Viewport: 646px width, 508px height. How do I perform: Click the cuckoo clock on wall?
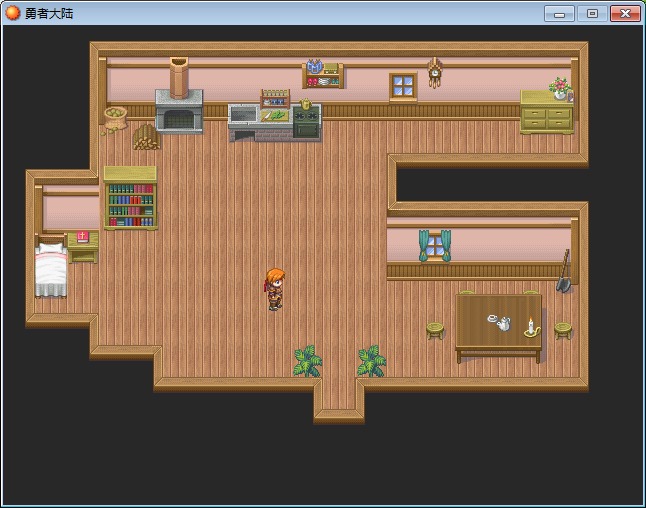pyautogui.click(x=434, y=73)
